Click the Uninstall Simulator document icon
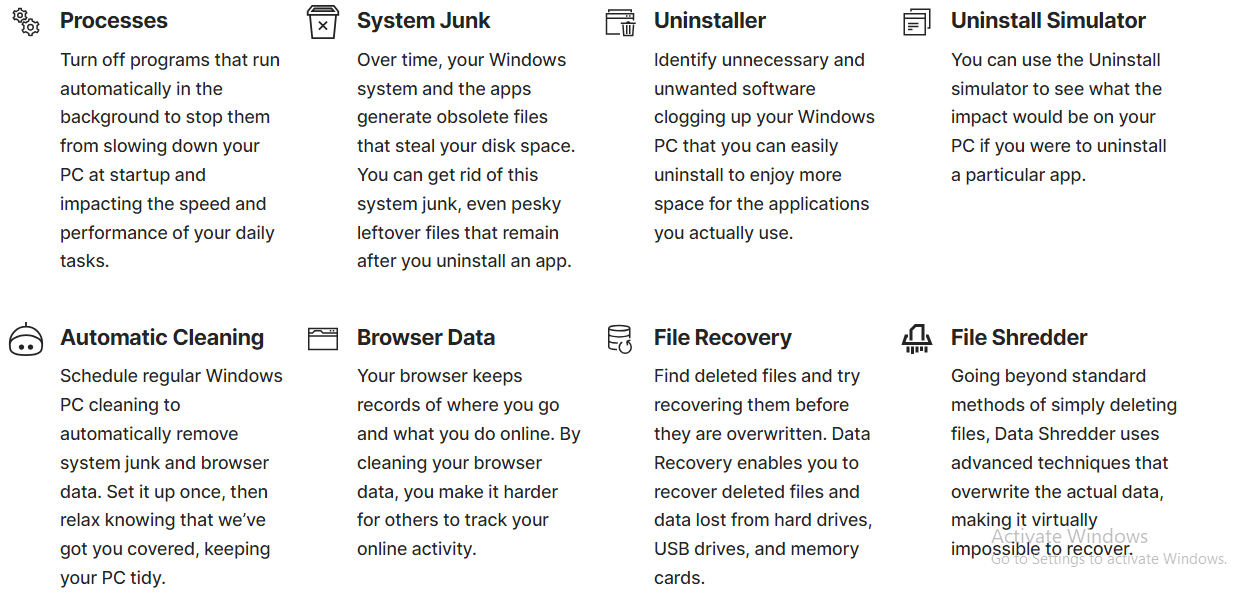The image size is (1239, 600). [916, 22]
